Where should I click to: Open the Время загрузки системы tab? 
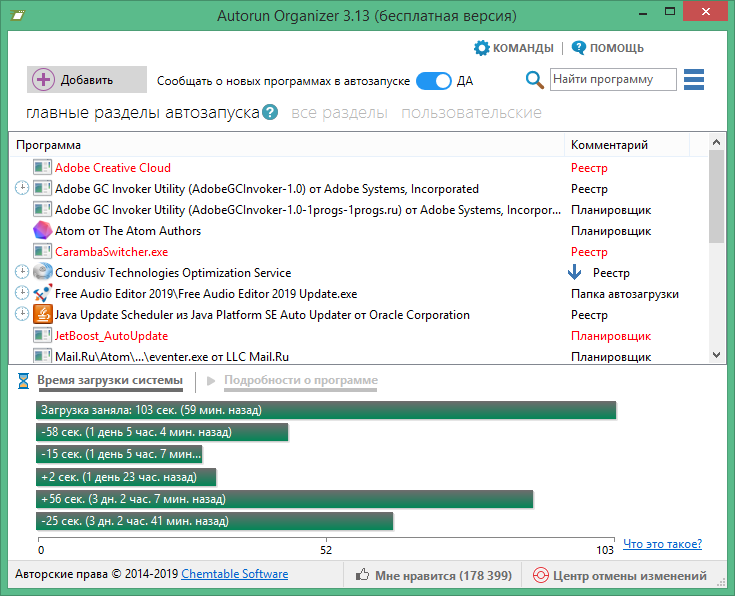(110, 380)
